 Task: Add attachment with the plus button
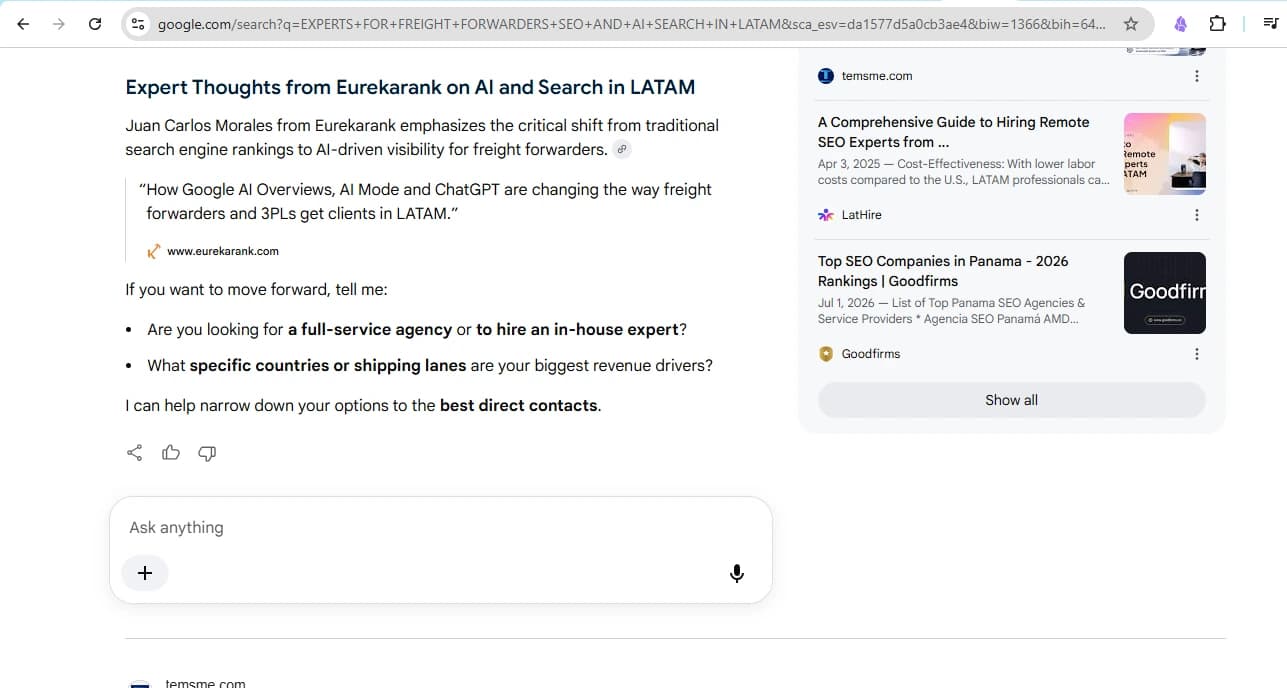pos(145,573)
